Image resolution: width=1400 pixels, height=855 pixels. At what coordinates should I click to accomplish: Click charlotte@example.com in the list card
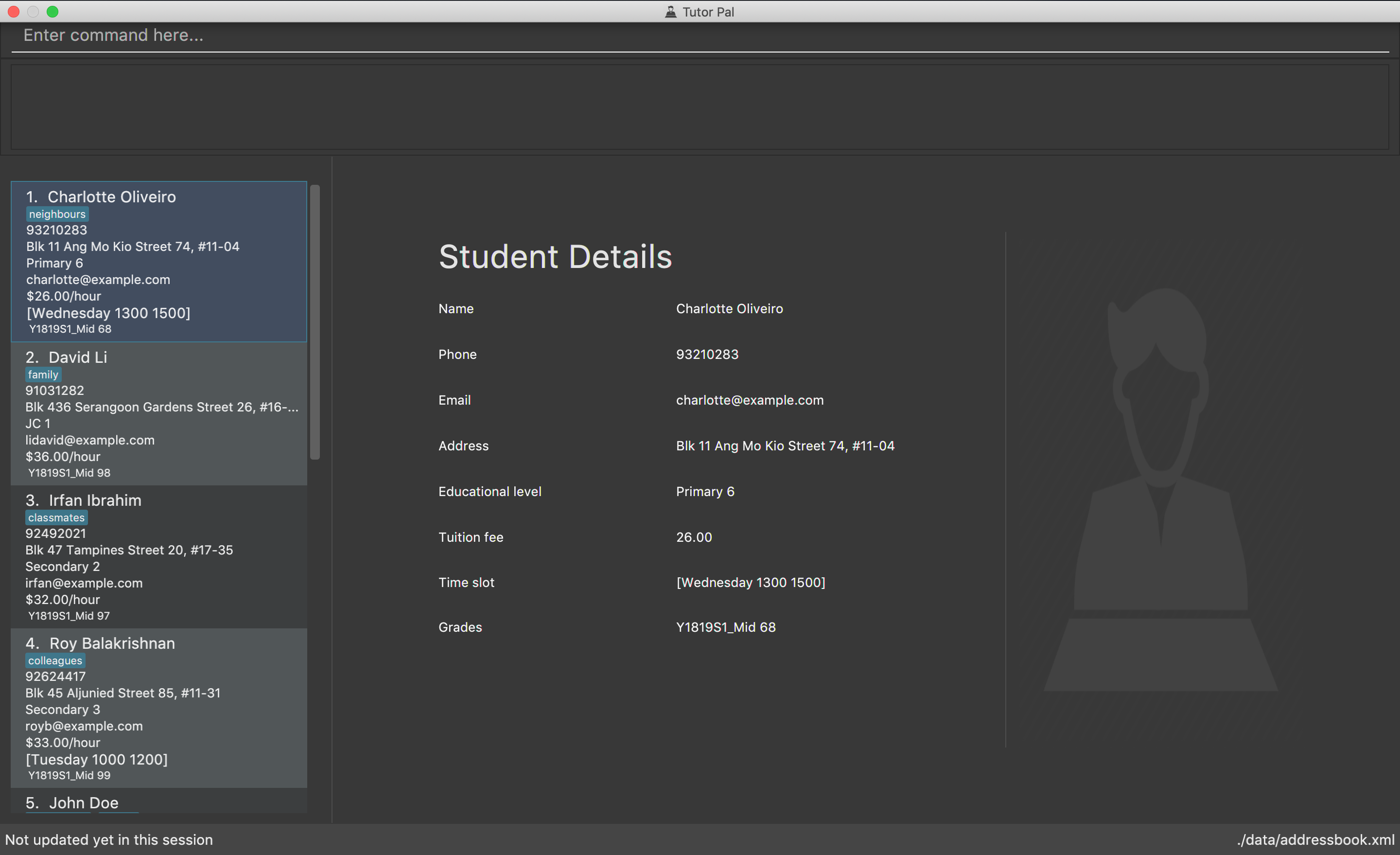[98, 280]
